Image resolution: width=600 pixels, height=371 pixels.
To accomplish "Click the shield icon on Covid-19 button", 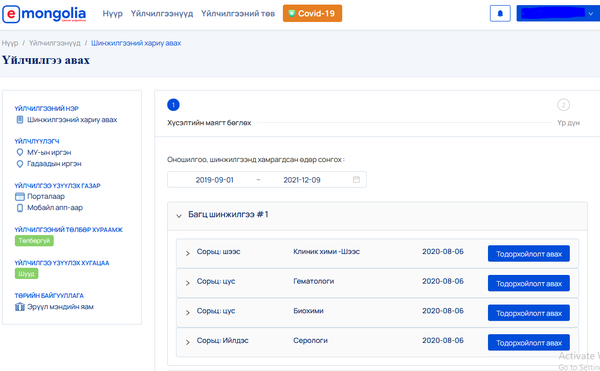I will tap(292, 13).
